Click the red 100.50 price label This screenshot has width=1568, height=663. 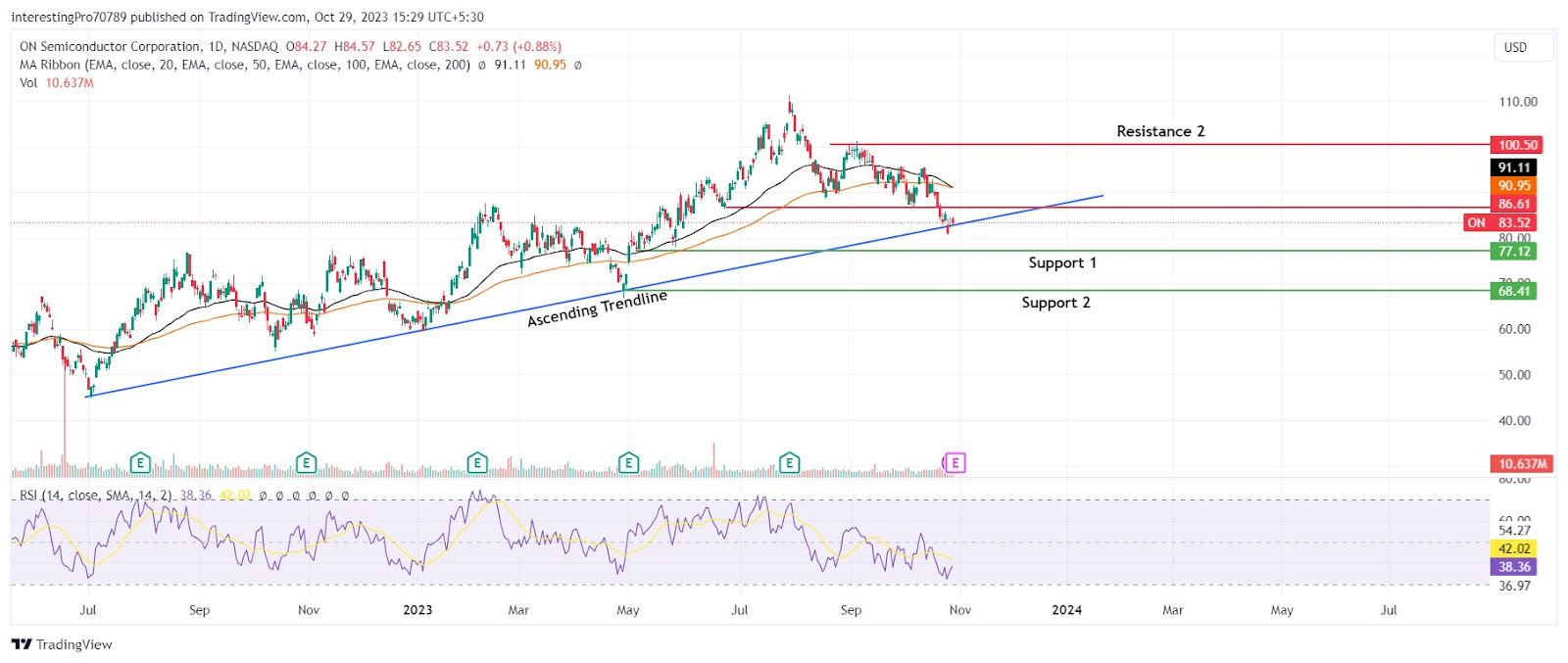pos(1516,145)
